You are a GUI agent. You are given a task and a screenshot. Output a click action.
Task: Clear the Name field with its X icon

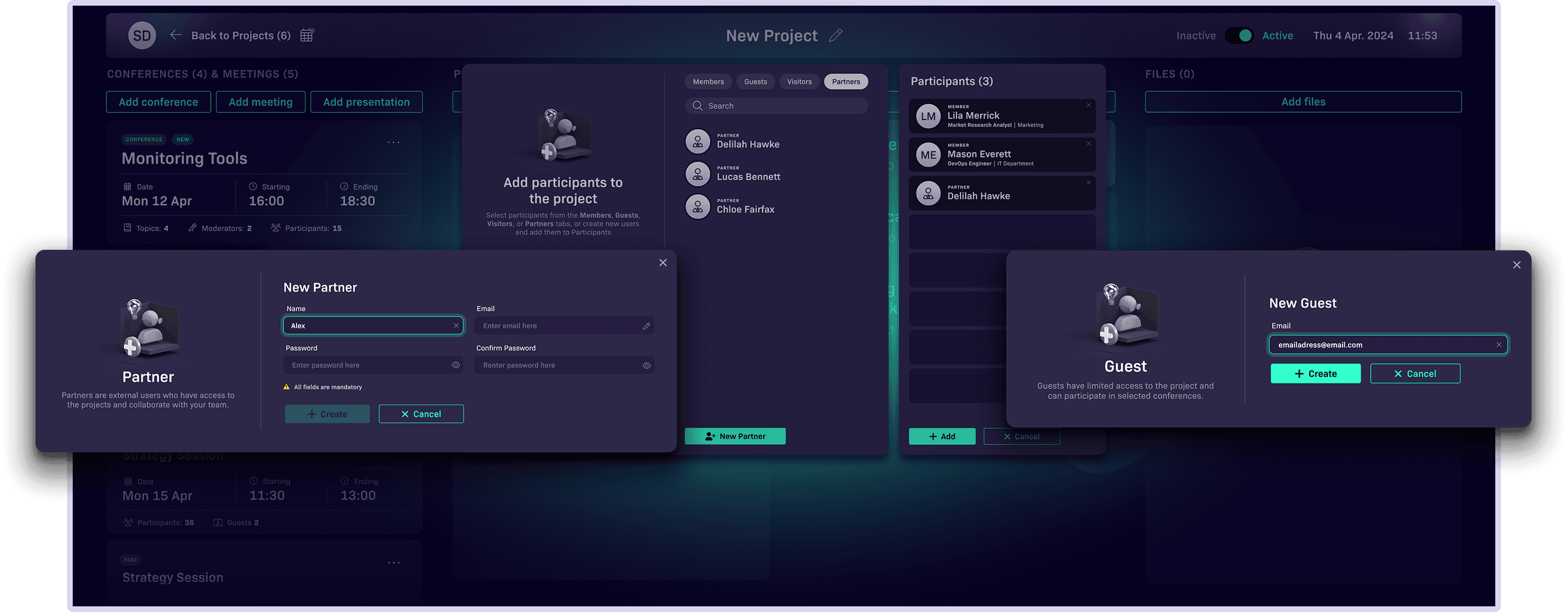456,326
